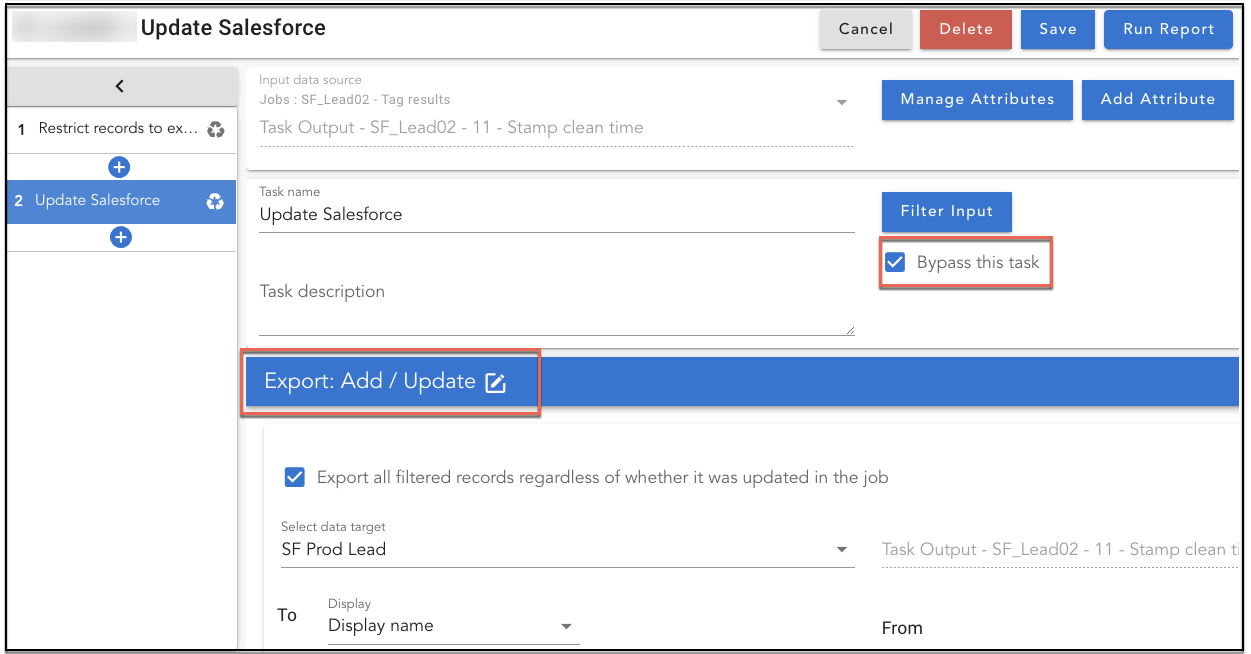
Task: Collapse the task list sidebar chevron
Action: point(120,86)
